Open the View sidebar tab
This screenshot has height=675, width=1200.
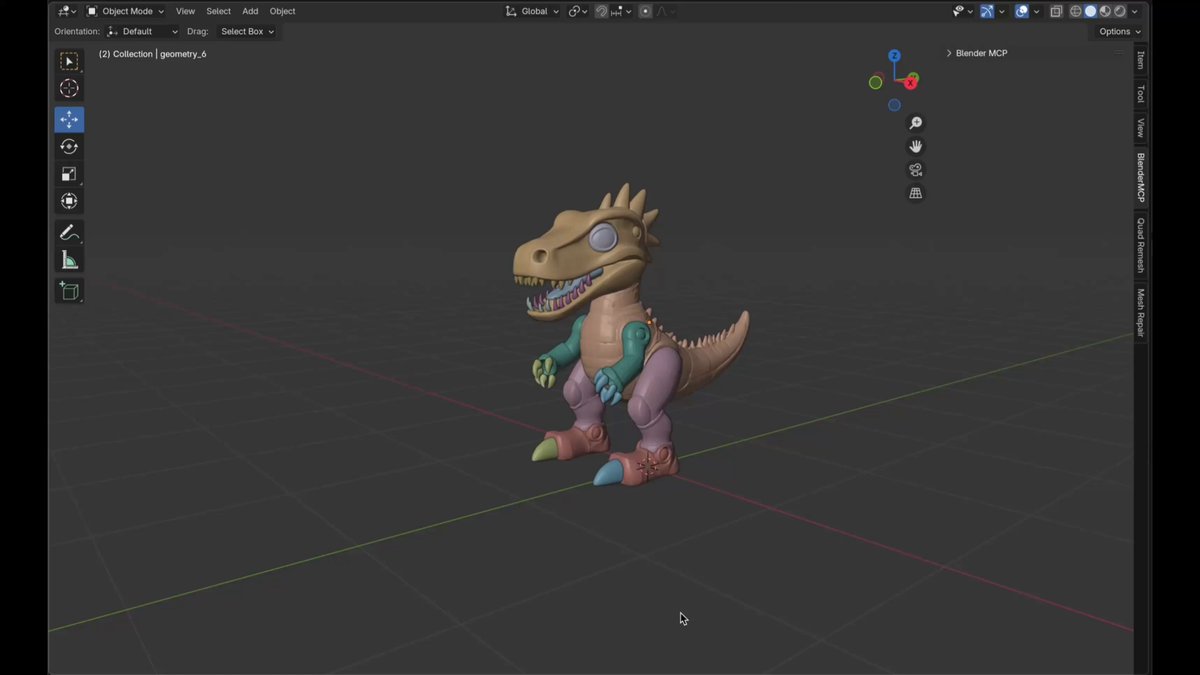tap(1141, 128)
